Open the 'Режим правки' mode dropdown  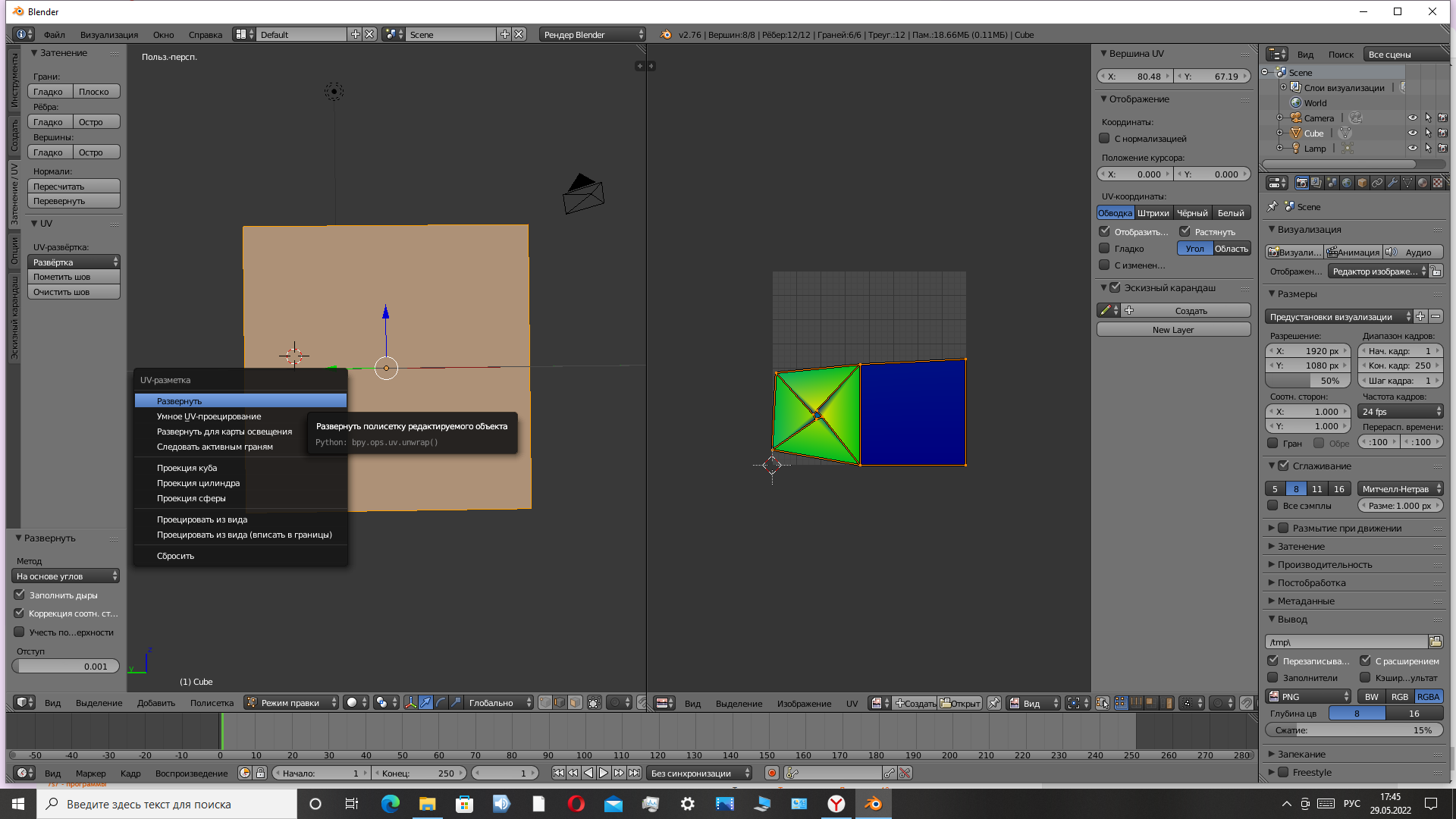[291, 703]
